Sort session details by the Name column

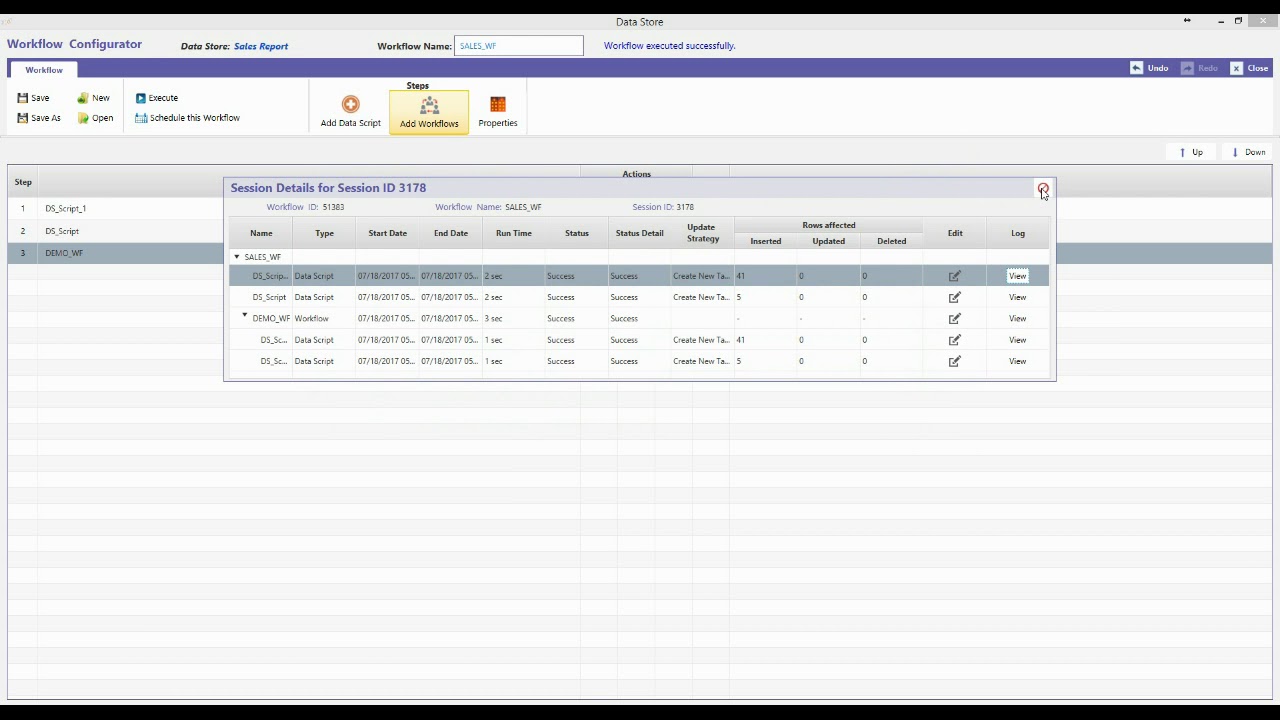pyautogui.click(x=261, y=233)
